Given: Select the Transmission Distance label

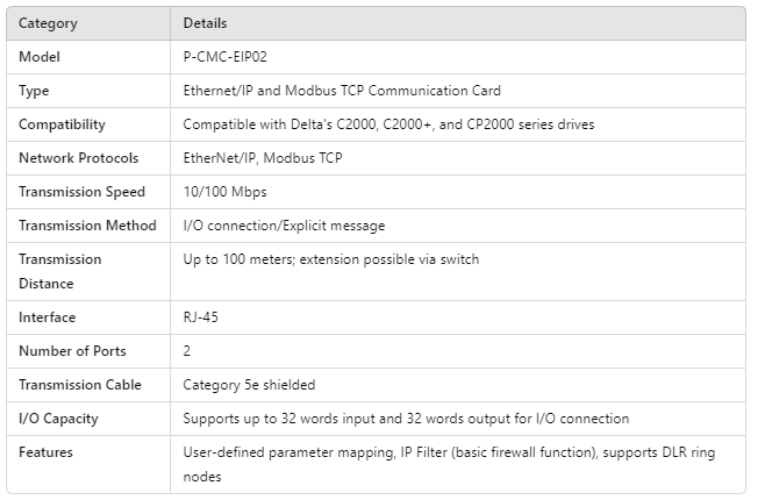Looking at the screenshot, I should (60, 271).
